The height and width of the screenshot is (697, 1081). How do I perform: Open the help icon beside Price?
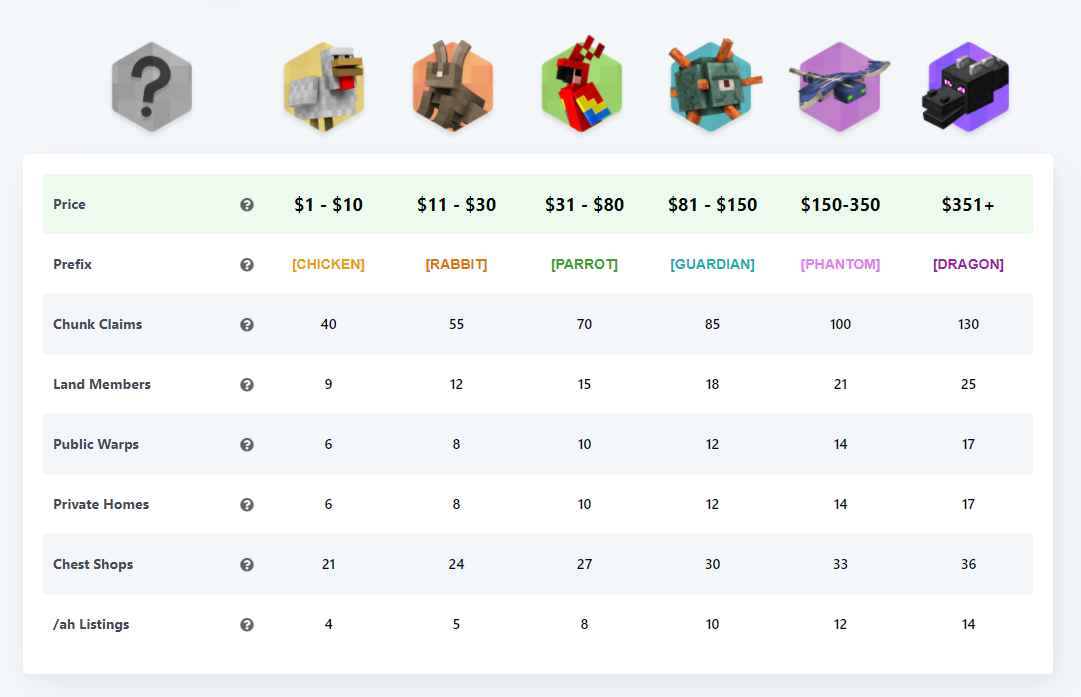tap(247, 205)
